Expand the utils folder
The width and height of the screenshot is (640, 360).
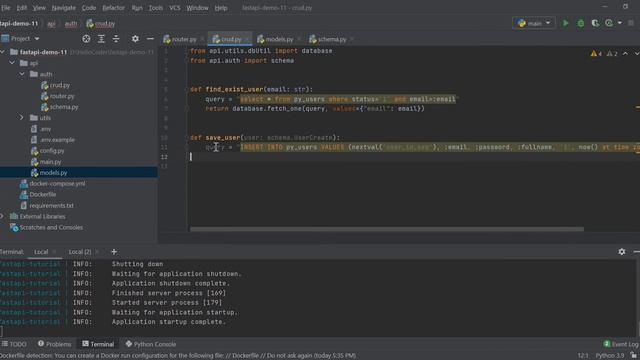point(22,118)
